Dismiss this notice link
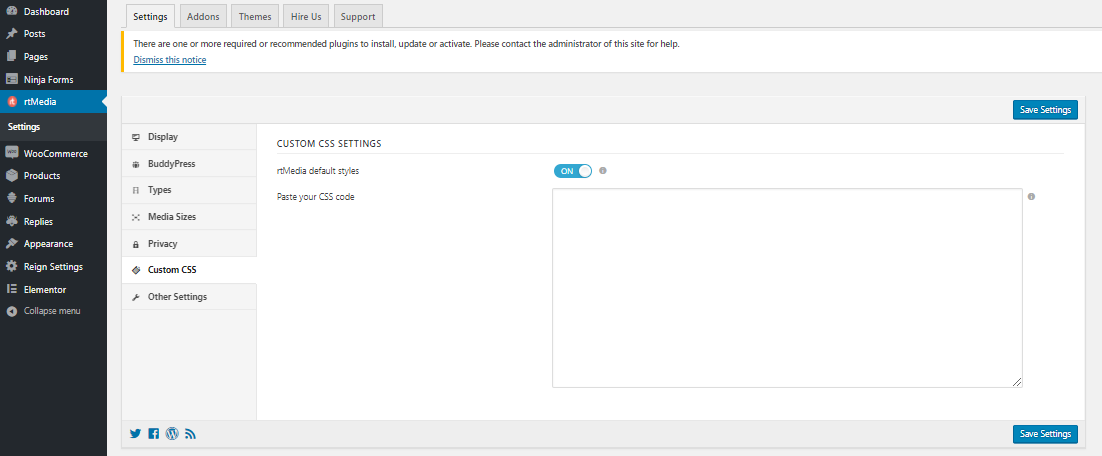This screenshot has height=456, width=1102. tap(170, 60)
